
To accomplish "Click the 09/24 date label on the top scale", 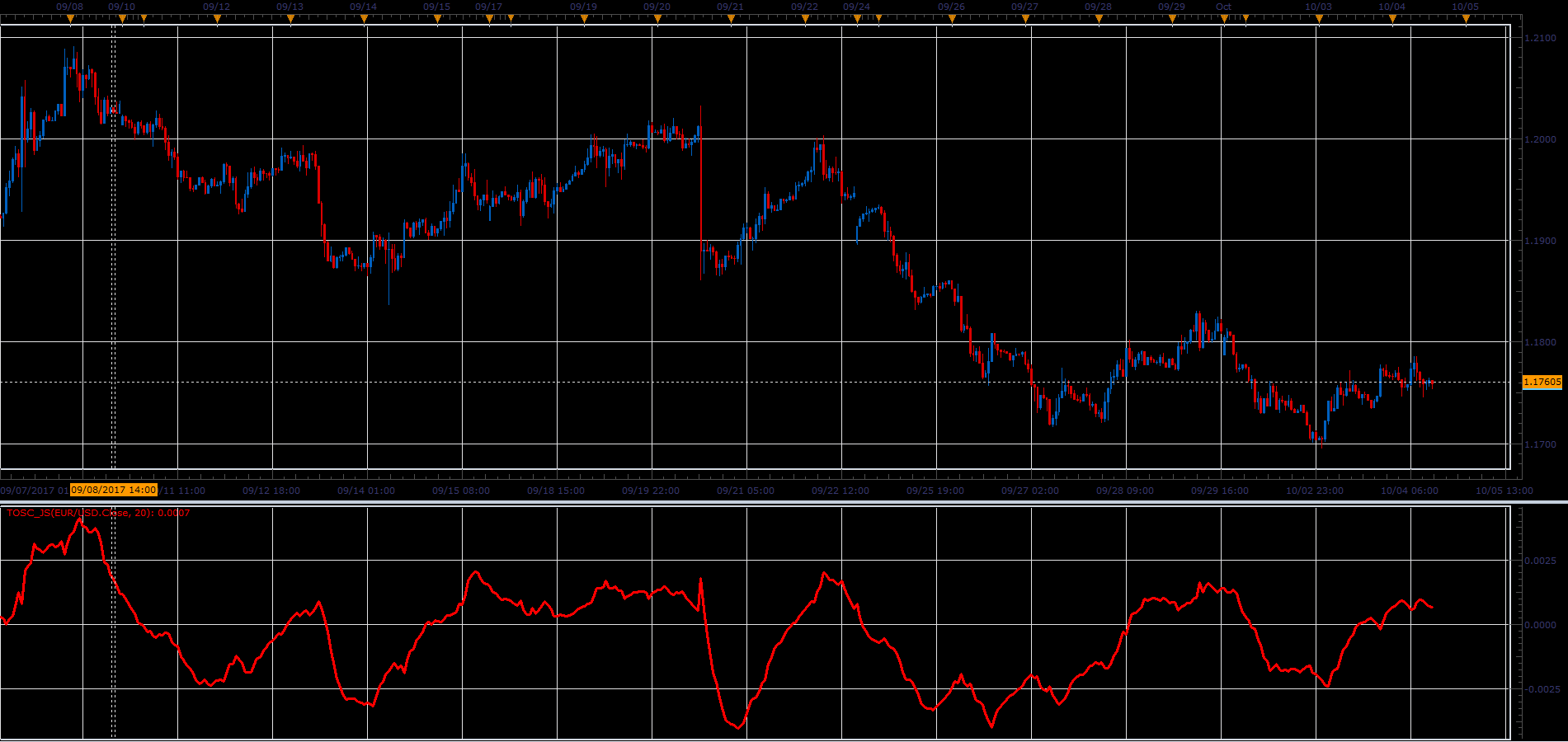I will 856,7.
